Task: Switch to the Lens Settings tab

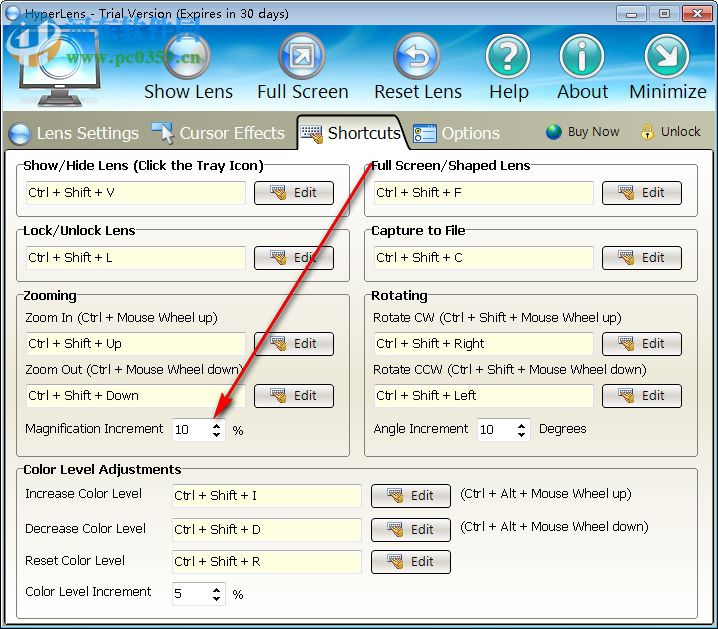Action: tap(74, 133)
